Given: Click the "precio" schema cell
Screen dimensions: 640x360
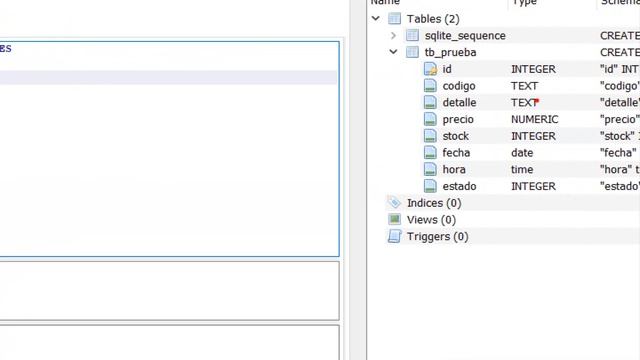Looking at the screenshot, I should point(620,119).
